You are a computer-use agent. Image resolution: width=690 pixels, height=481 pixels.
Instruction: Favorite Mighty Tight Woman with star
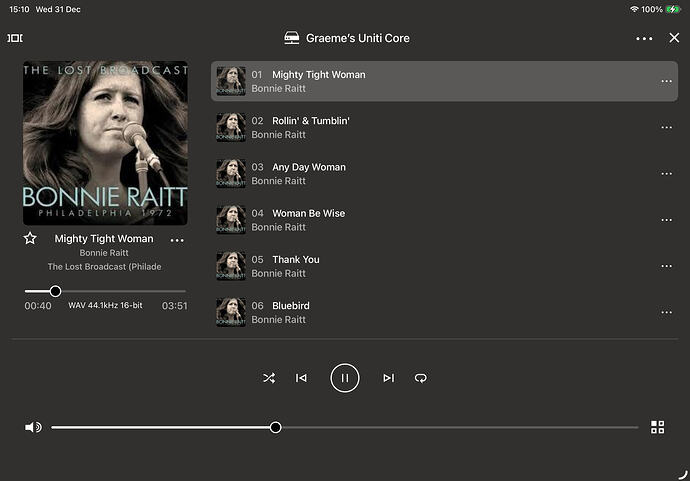click(x=30, y=239)
